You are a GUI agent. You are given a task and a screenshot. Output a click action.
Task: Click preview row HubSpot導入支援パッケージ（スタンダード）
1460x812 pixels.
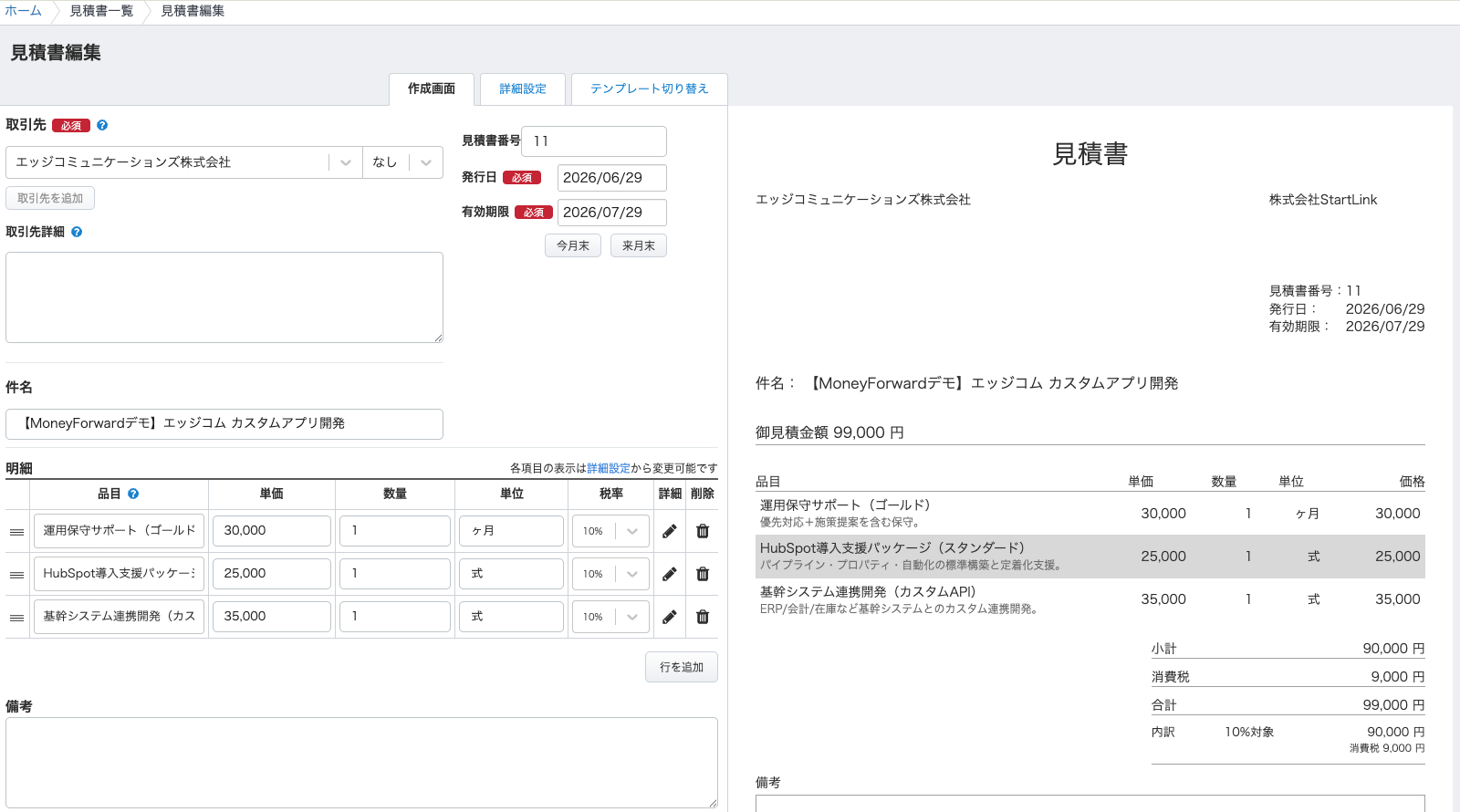(x=1090, y=557)
